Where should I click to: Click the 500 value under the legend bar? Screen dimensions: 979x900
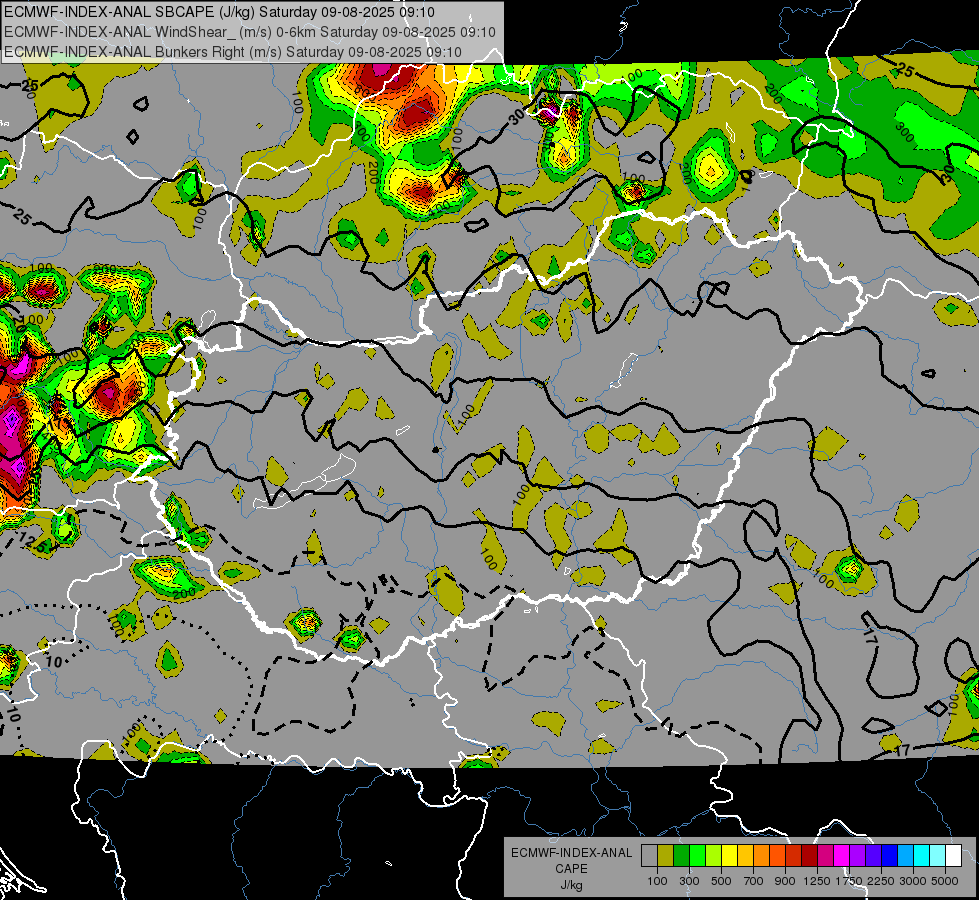click(x=721, y=881)
